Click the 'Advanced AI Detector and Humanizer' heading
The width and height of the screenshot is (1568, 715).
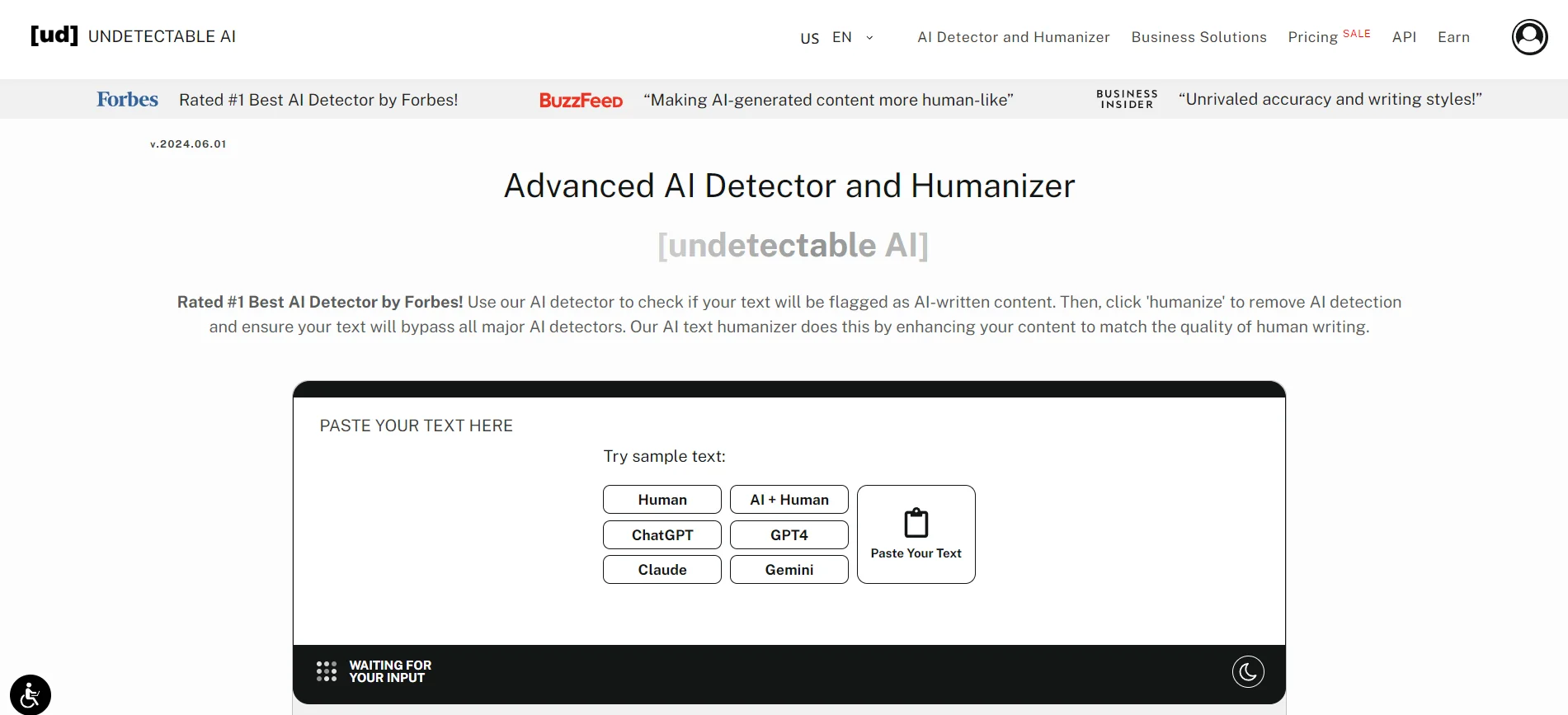coord(789,186)
